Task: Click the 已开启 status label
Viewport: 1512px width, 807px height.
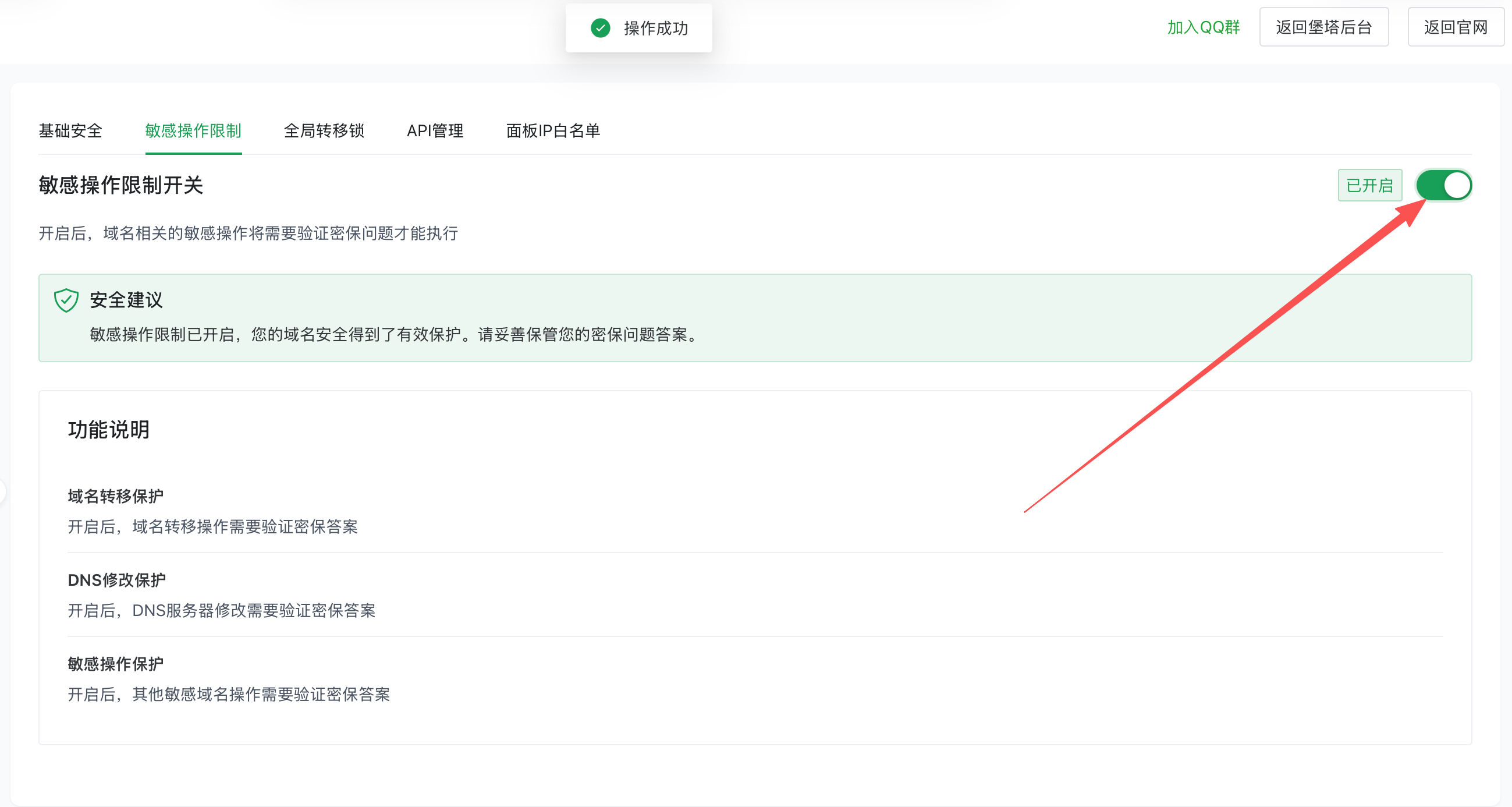Action: click(x=1369, y=185)
